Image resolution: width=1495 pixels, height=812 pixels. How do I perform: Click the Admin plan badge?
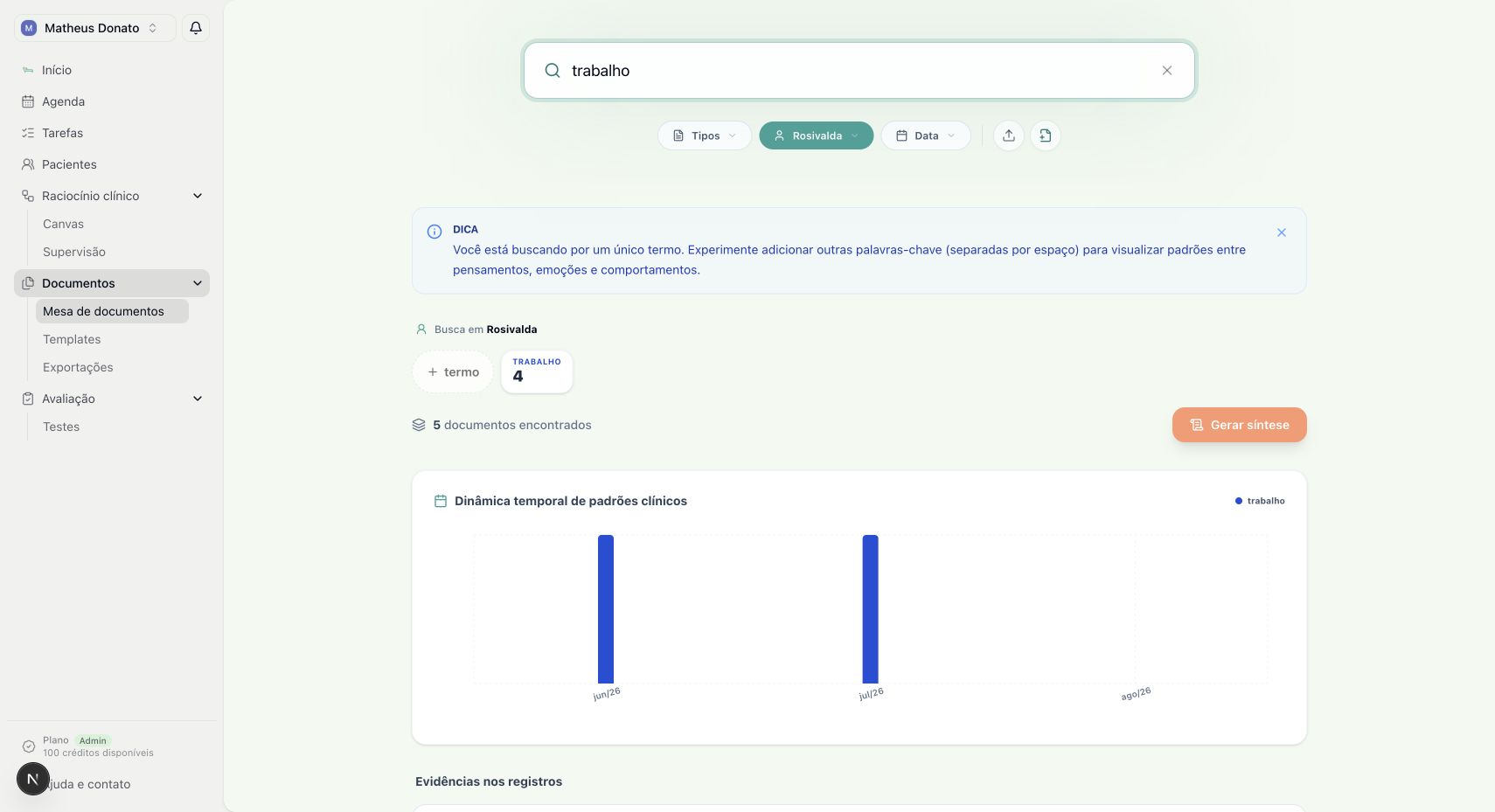(x=93, y=740)
